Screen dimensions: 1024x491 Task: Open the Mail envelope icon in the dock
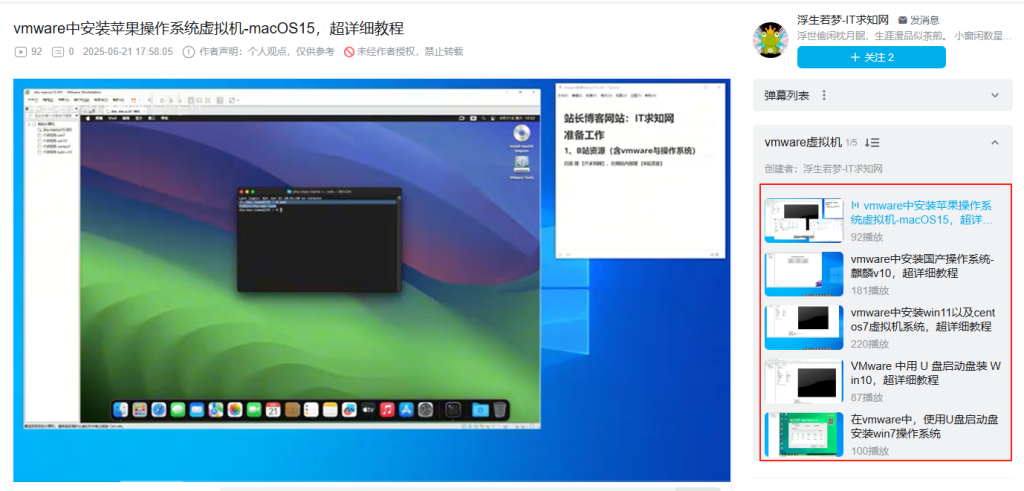(197, 409)
